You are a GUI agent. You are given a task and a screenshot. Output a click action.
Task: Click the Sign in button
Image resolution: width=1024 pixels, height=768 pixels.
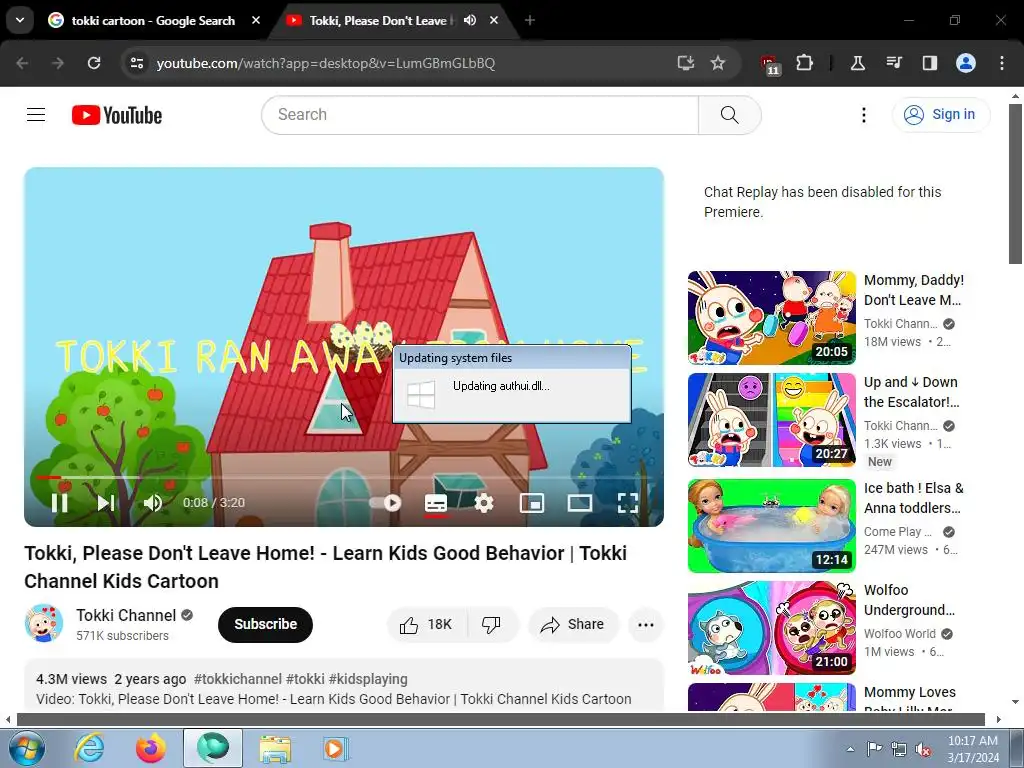click(940, 114)
